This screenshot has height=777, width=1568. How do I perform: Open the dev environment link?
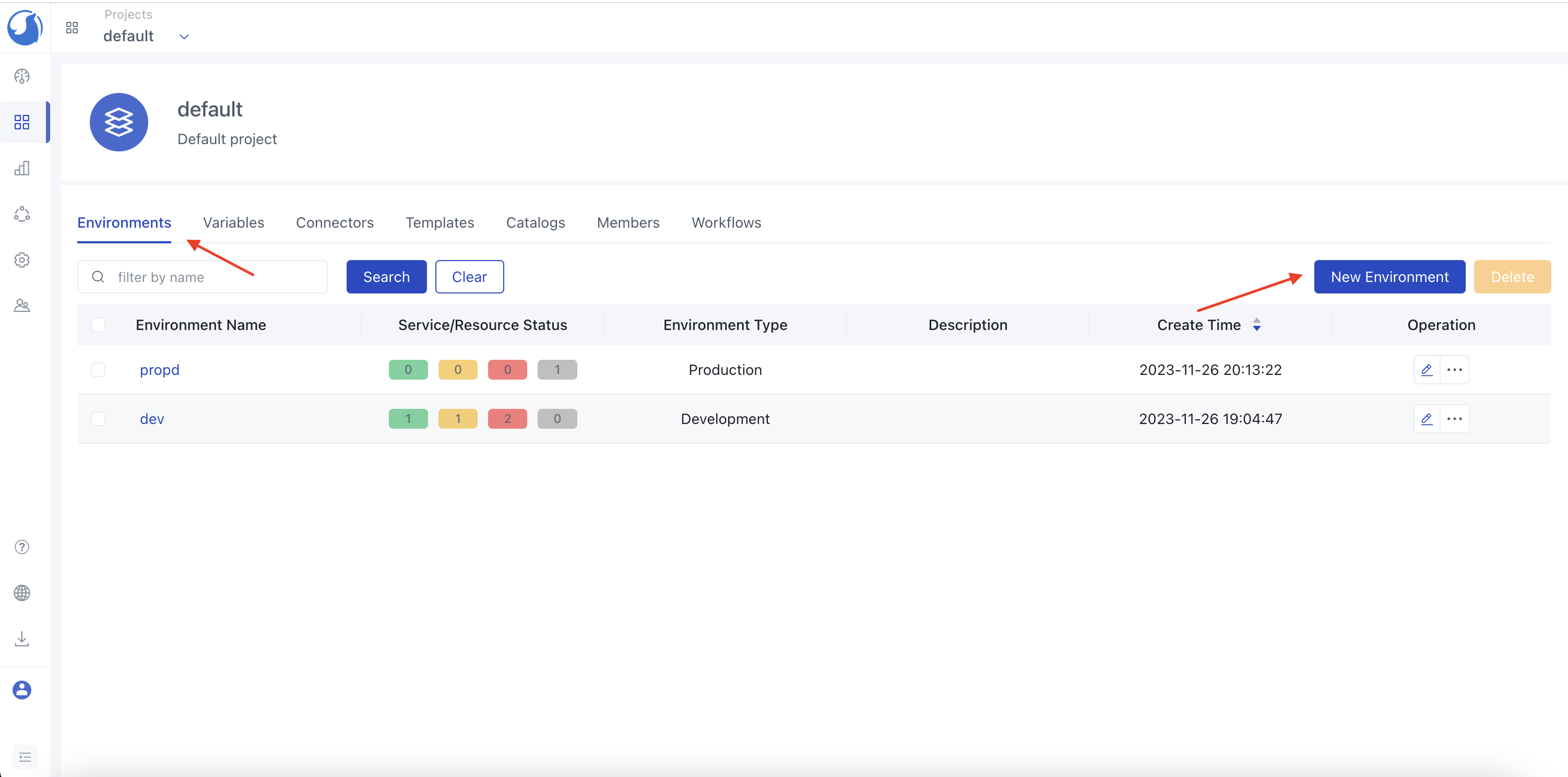point(151,419)
